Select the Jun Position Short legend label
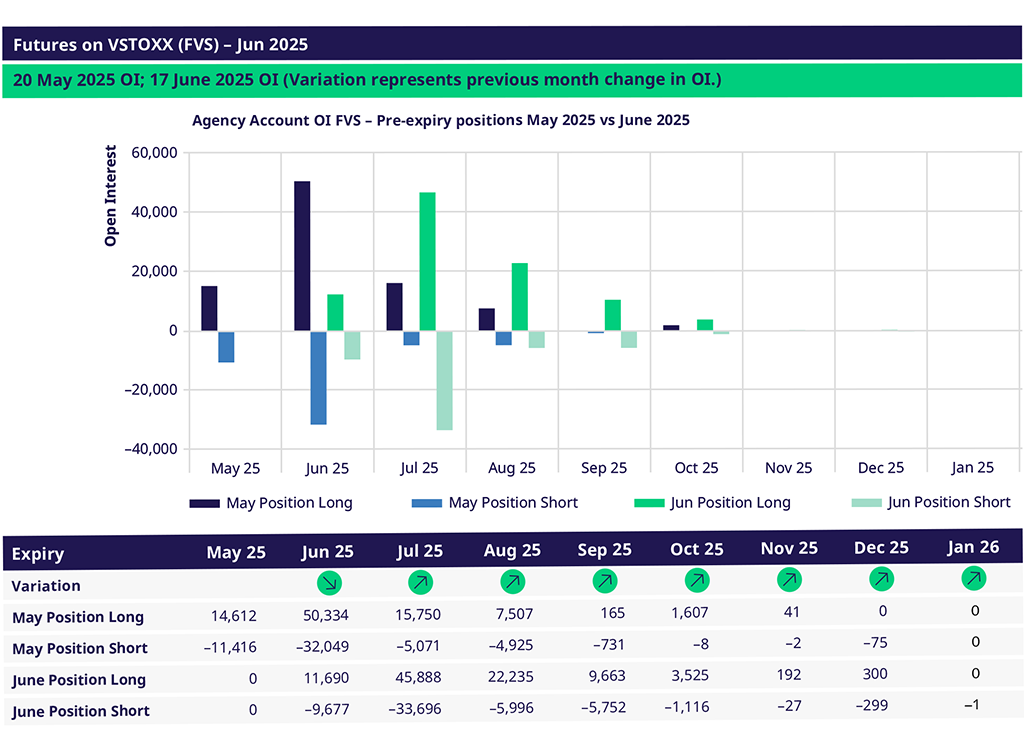This screenshot has width=1024, height=750. coord(949,502)
